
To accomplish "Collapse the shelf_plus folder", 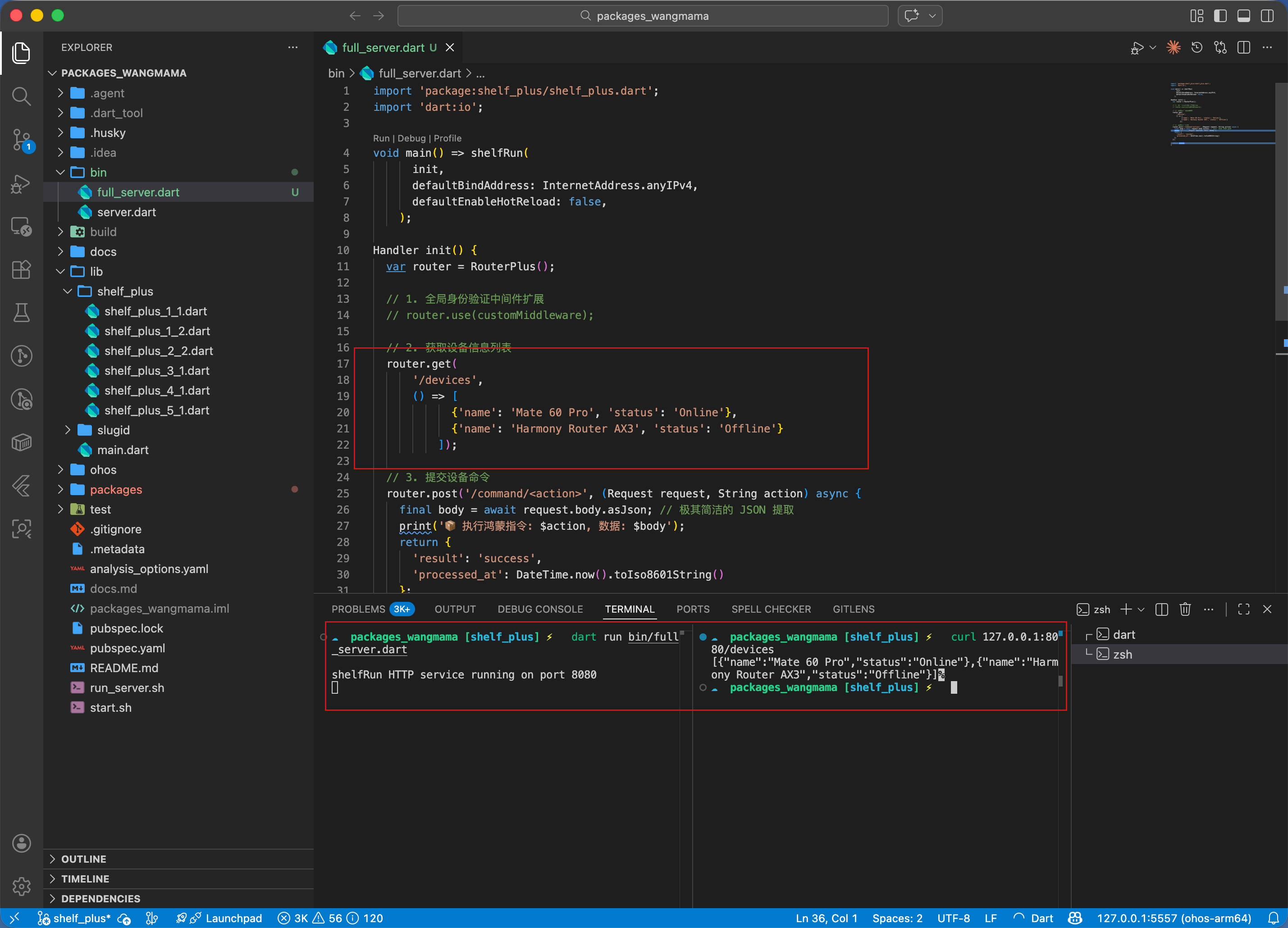I will tap(125, 291).
